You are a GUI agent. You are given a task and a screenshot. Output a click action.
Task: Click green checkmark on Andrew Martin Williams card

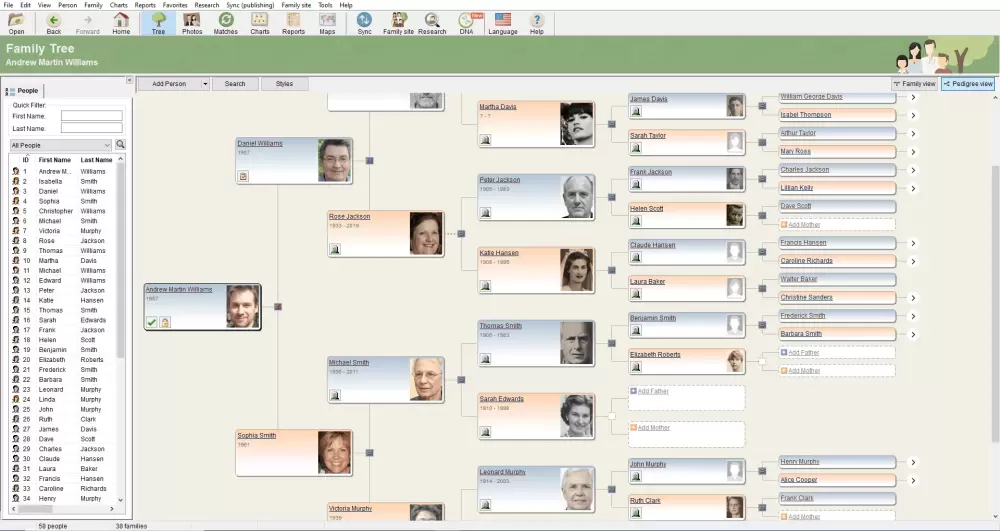click(x=152, y=322)
